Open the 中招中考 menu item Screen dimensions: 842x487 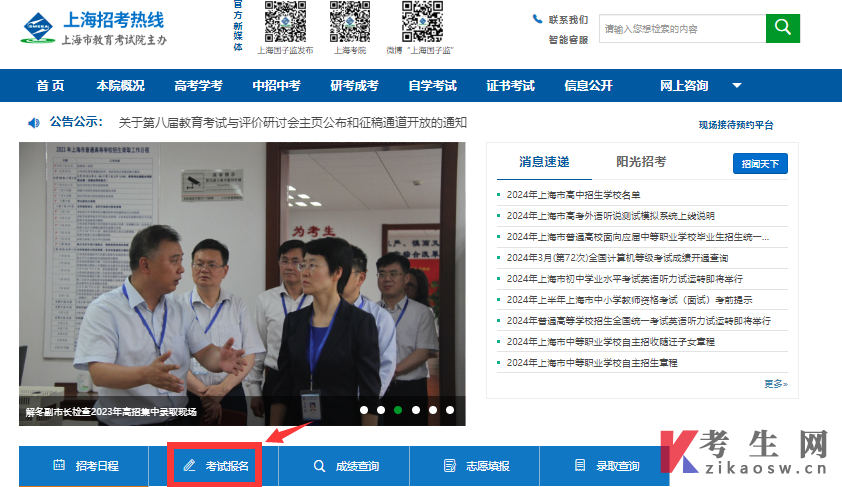pos(277,85)
